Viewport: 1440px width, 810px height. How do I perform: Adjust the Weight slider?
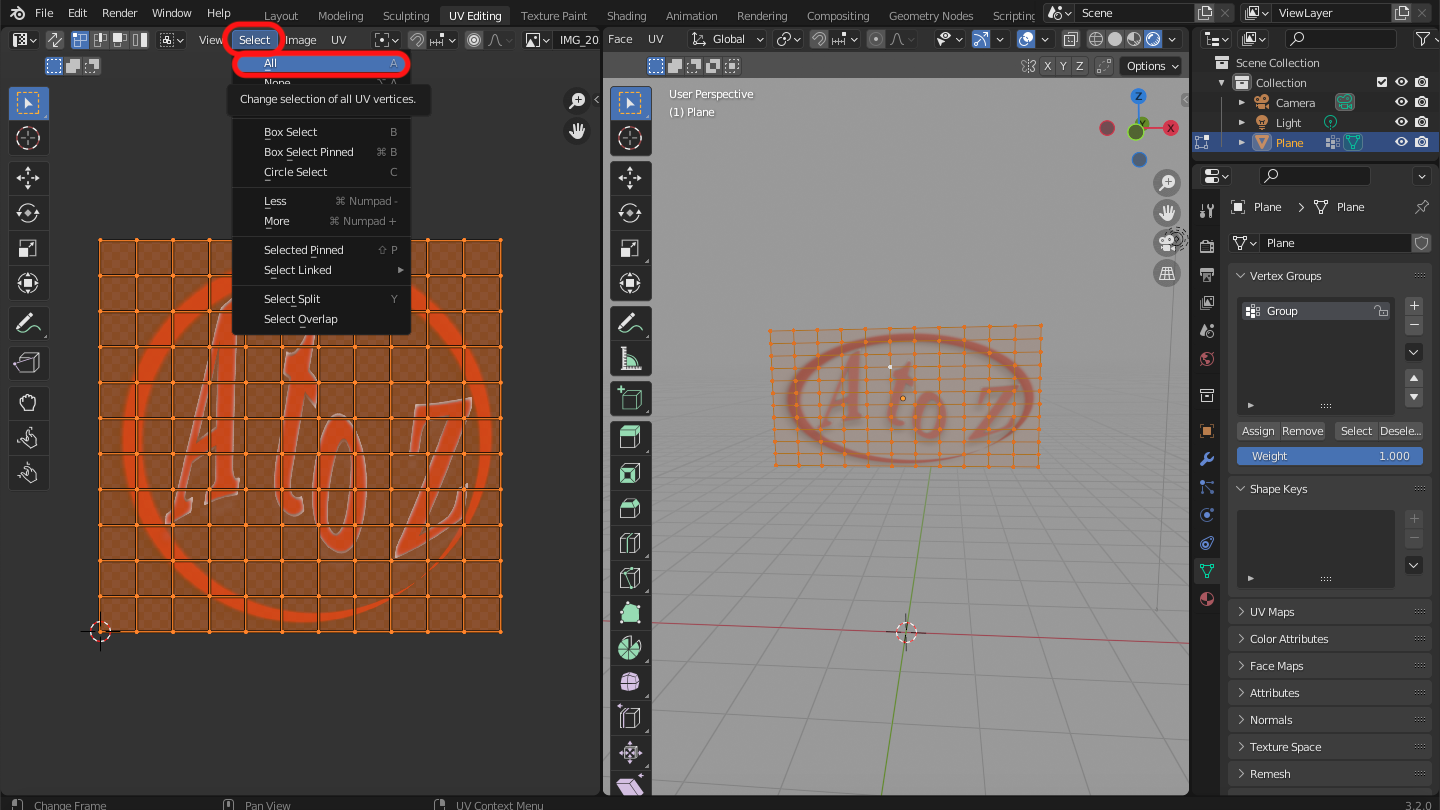coord(1329,456)
